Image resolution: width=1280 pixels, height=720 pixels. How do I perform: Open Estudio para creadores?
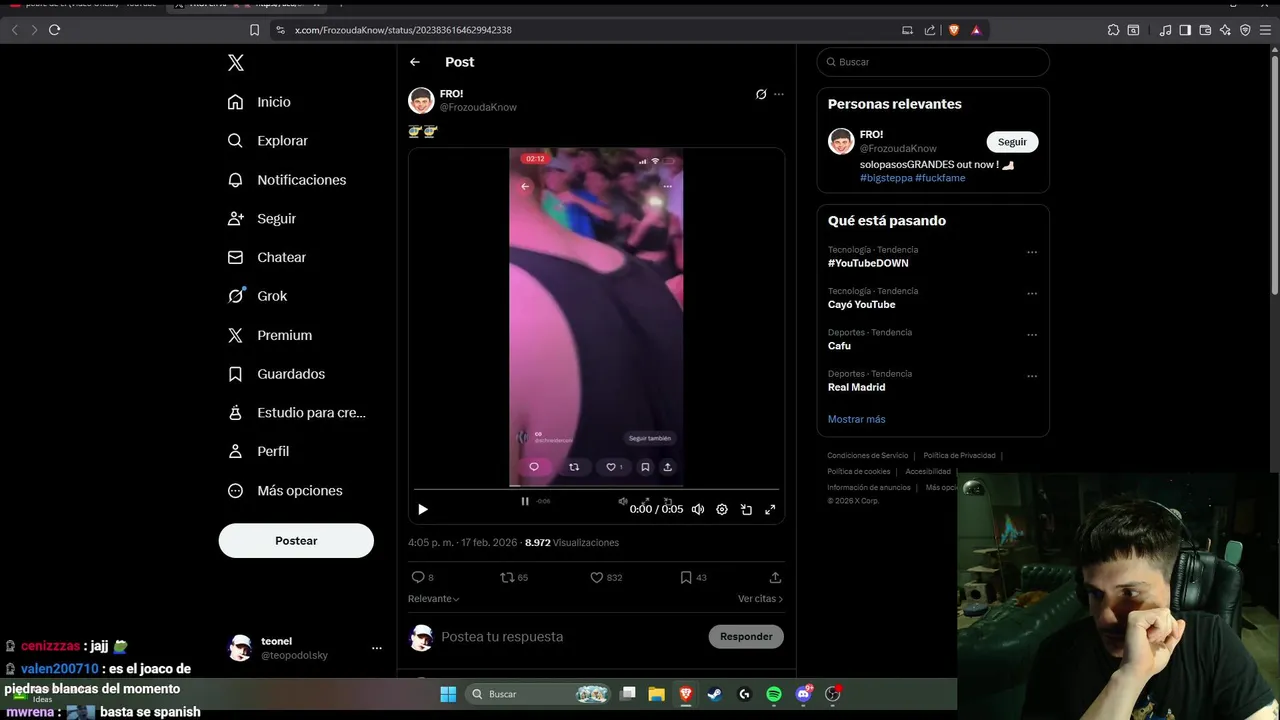tap(296, 412)
